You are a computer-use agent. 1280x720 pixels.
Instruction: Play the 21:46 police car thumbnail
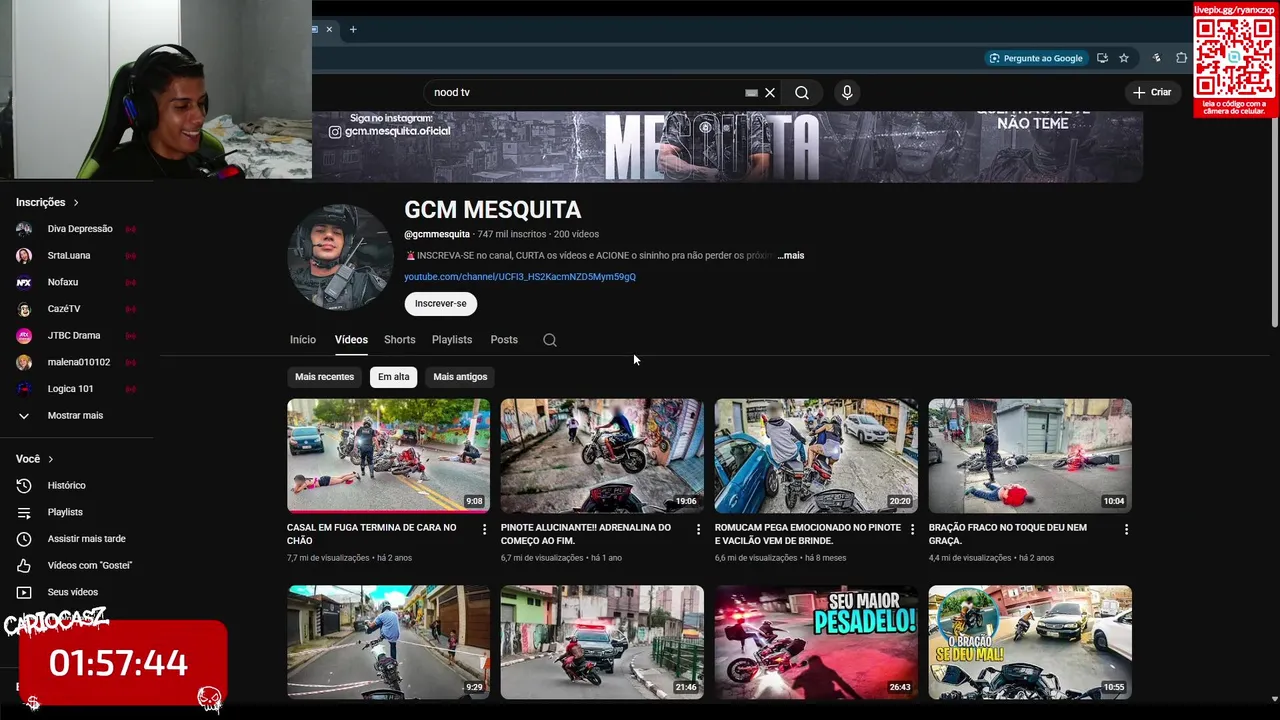tap(602, 642)
